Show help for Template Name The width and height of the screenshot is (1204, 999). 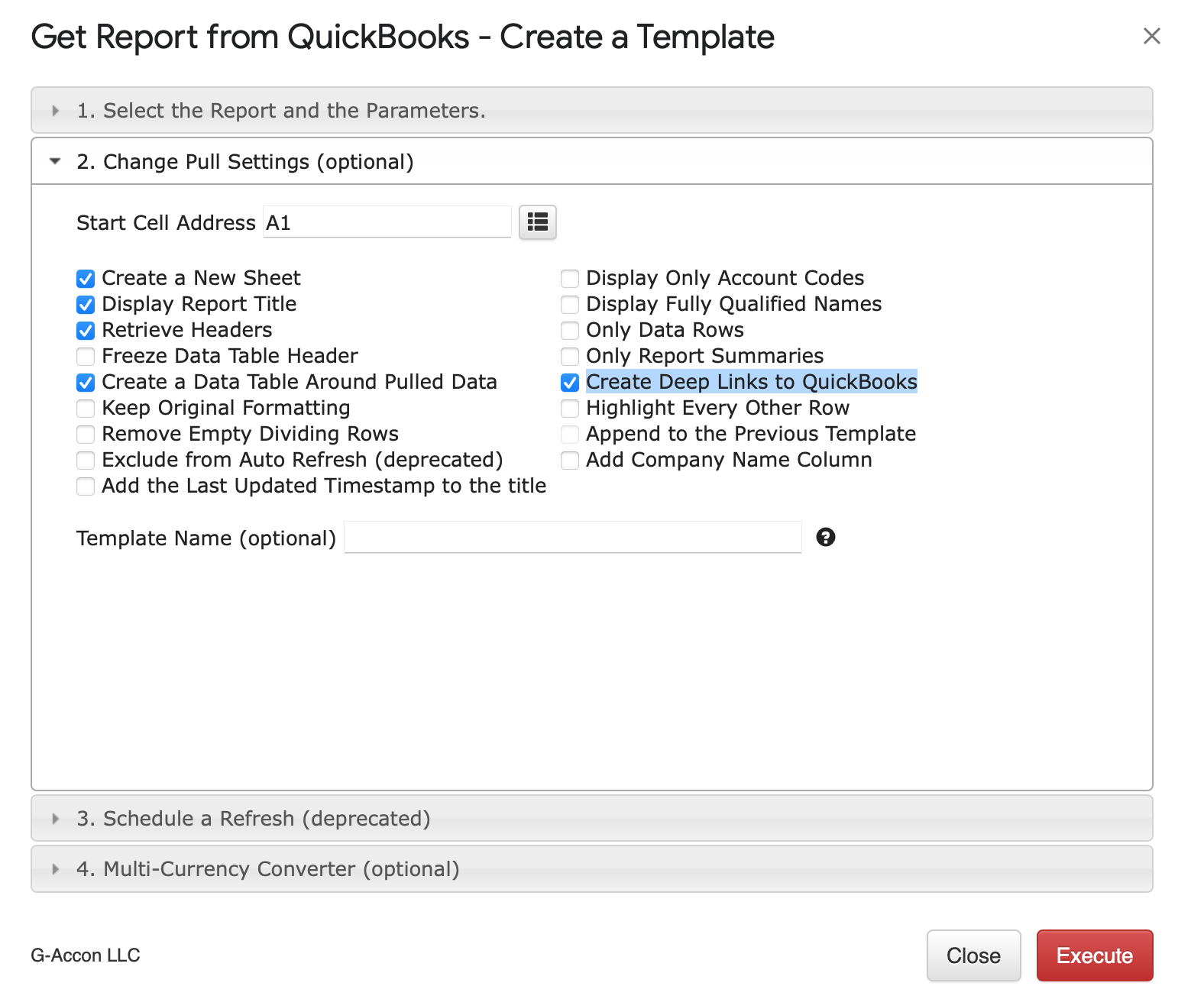[826, 537]
